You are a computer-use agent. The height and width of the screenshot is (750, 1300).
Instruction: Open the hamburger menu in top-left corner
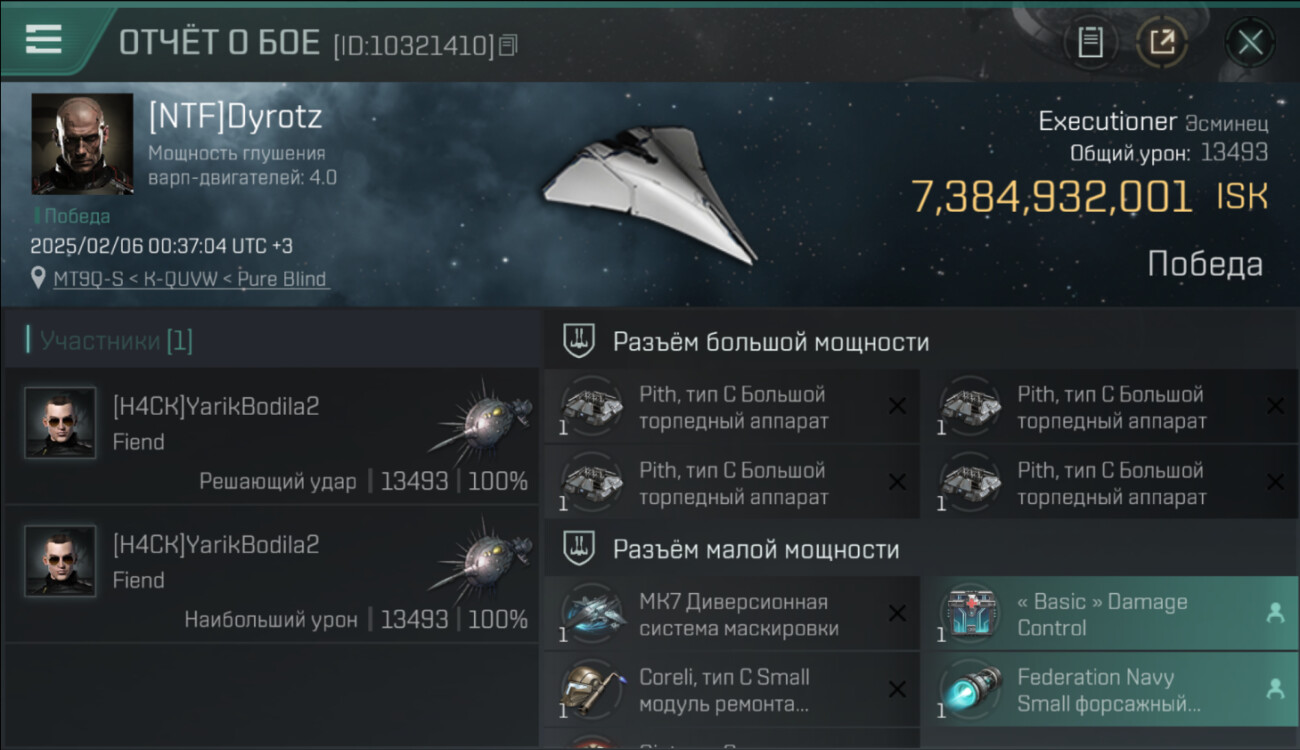coord(43,39)
